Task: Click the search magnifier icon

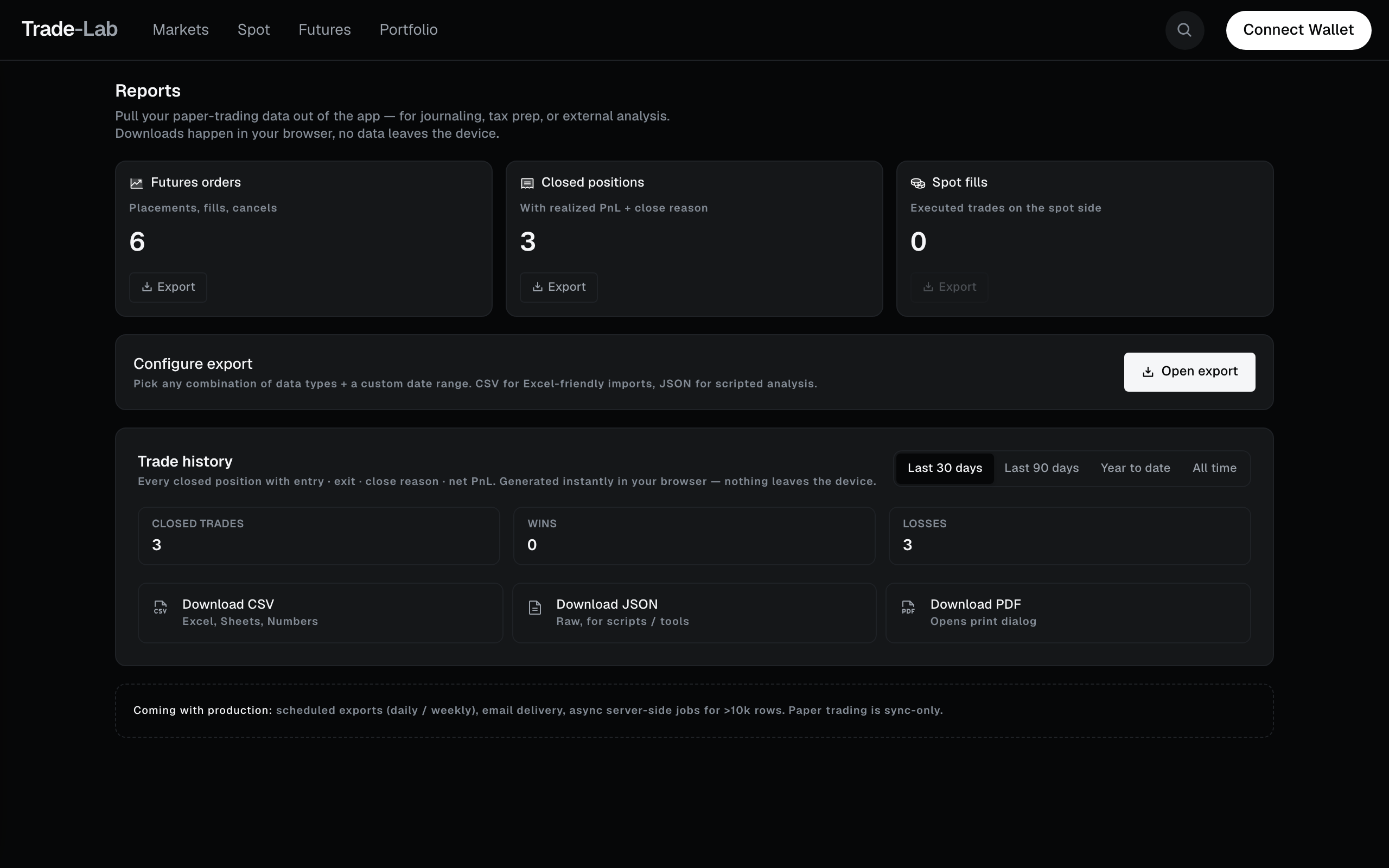Action: tap(1184, 30)
